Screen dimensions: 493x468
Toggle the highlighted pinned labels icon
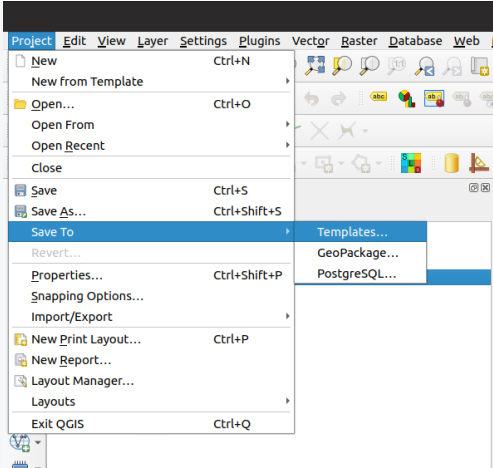click(x=434, y=99)
